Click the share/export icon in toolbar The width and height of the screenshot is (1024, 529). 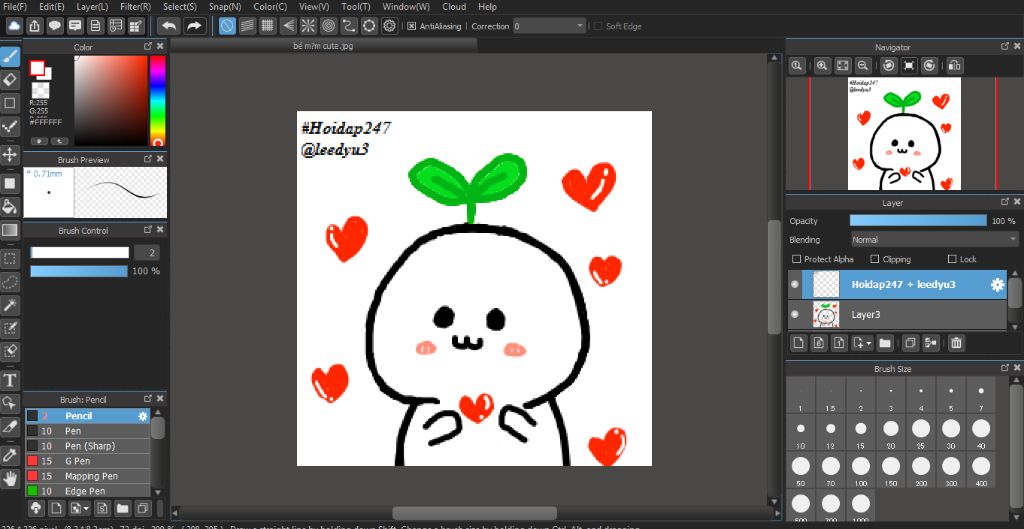[35, 26]
